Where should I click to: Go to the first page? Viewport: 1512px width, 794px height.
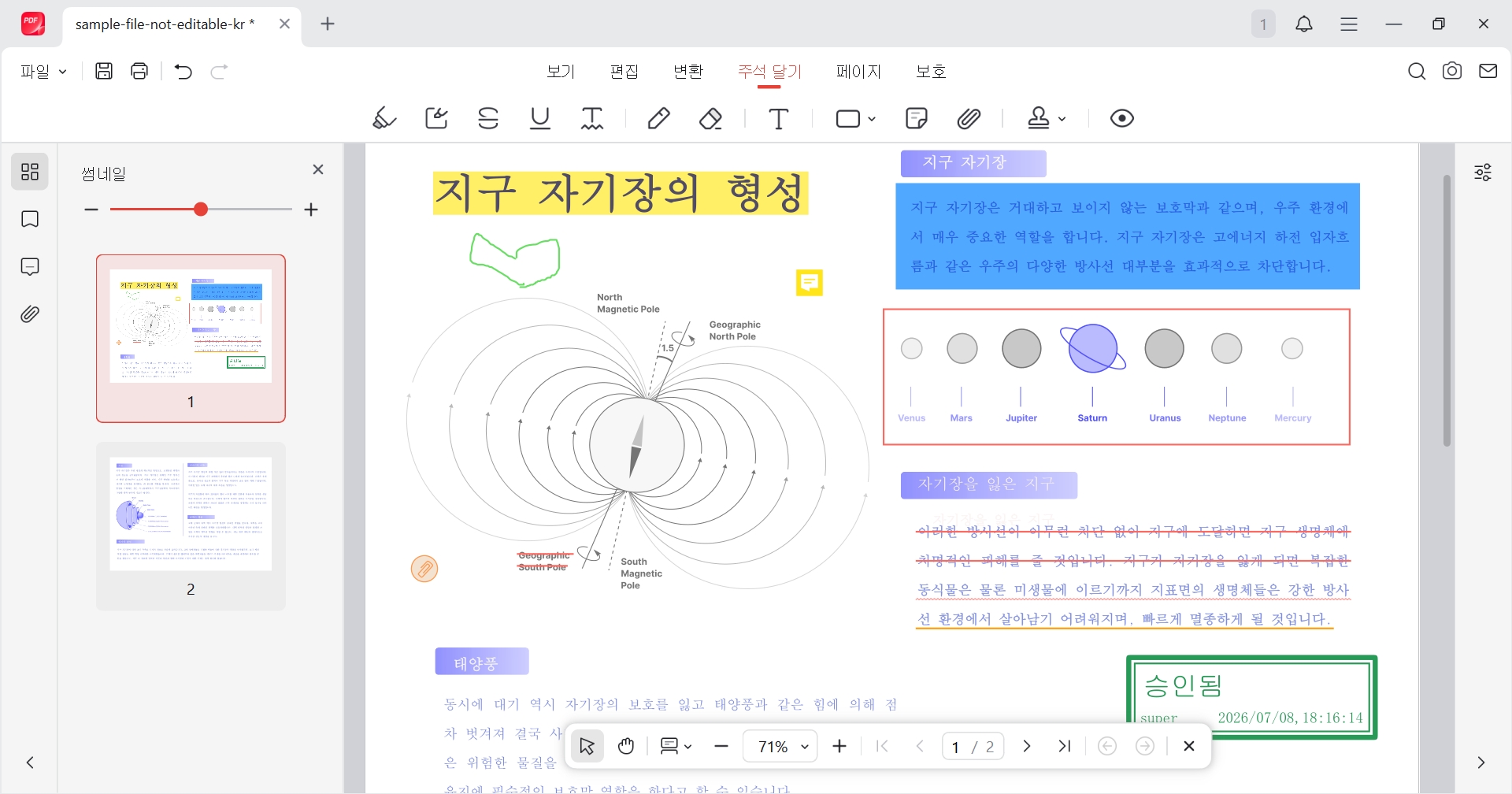coord(882,746)
